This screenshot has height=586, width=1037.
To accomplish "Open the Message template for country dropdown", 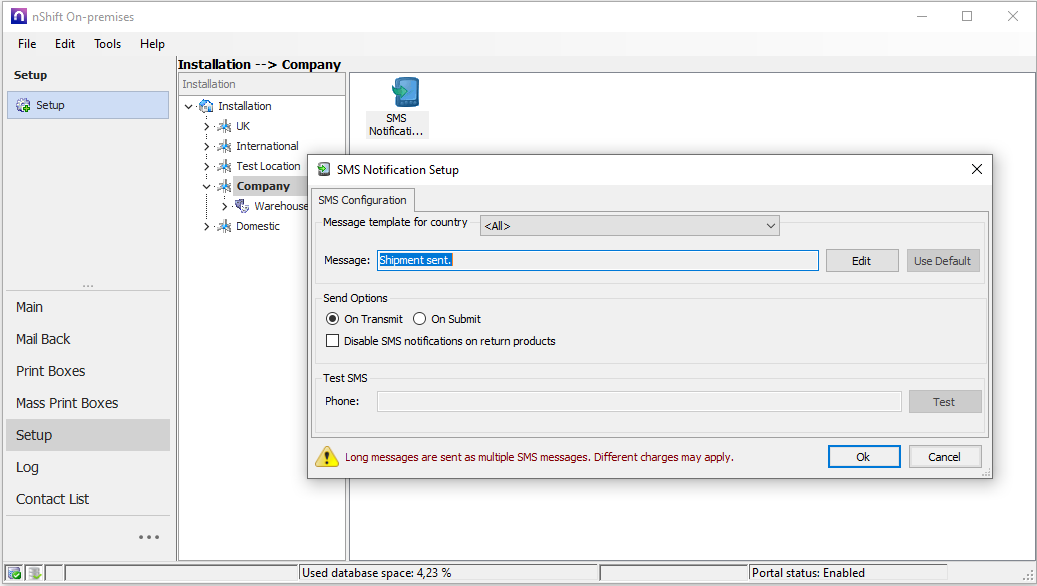I will [771, 225].
